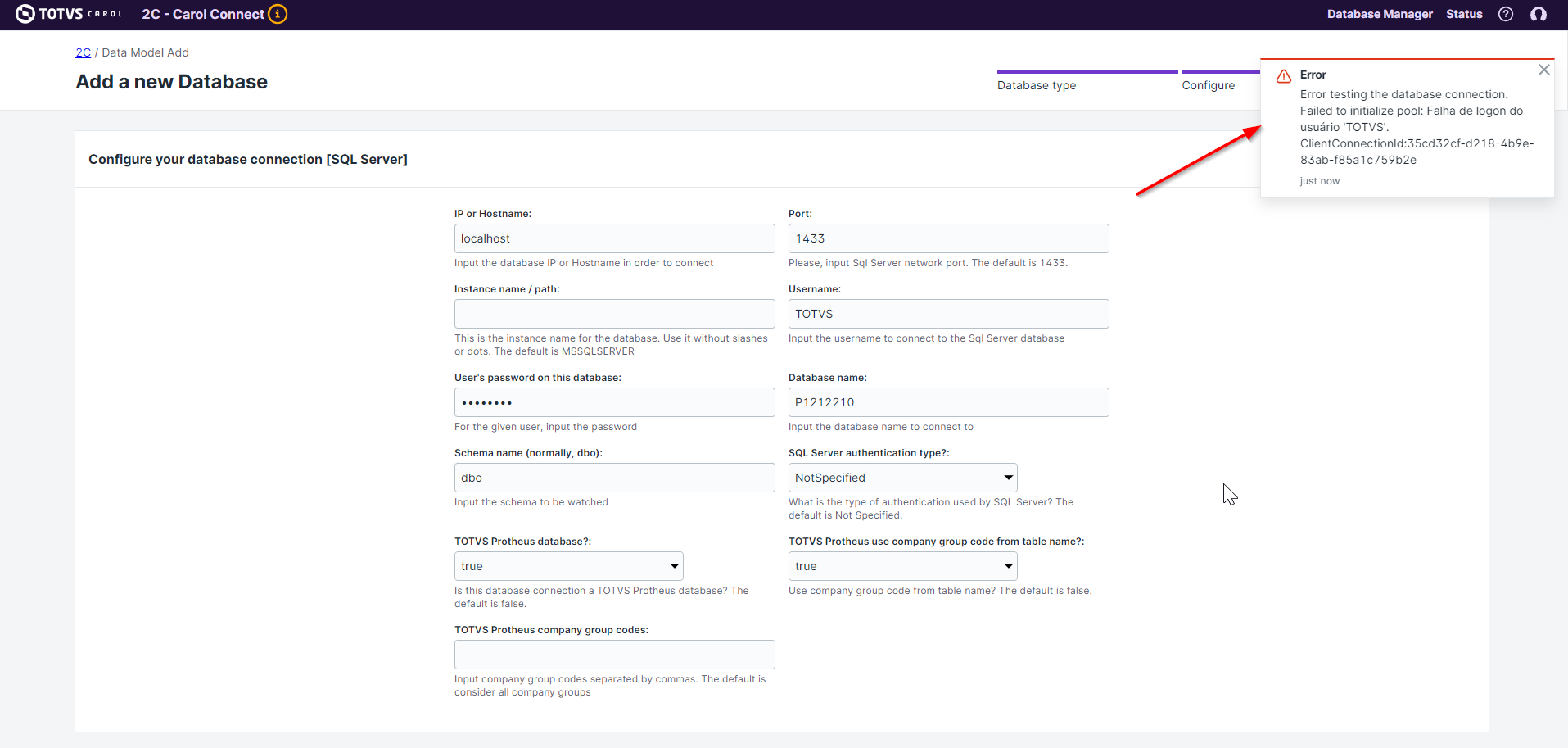Select the Database name field showing P1212210

[948, 401]
